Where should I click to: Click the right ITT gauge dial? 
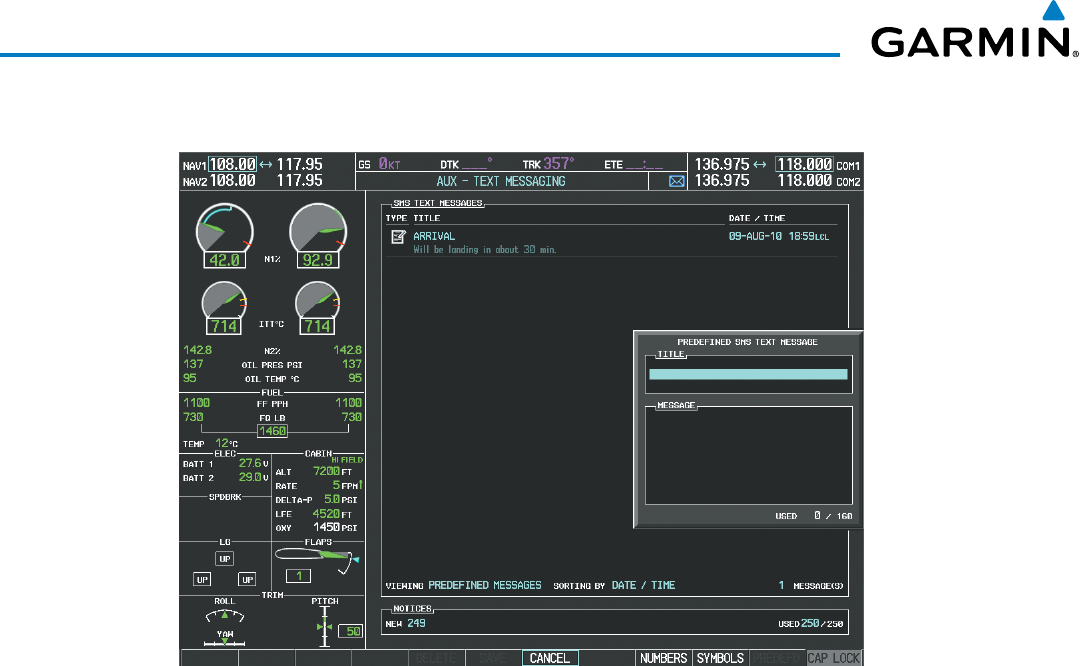point(317,301)
